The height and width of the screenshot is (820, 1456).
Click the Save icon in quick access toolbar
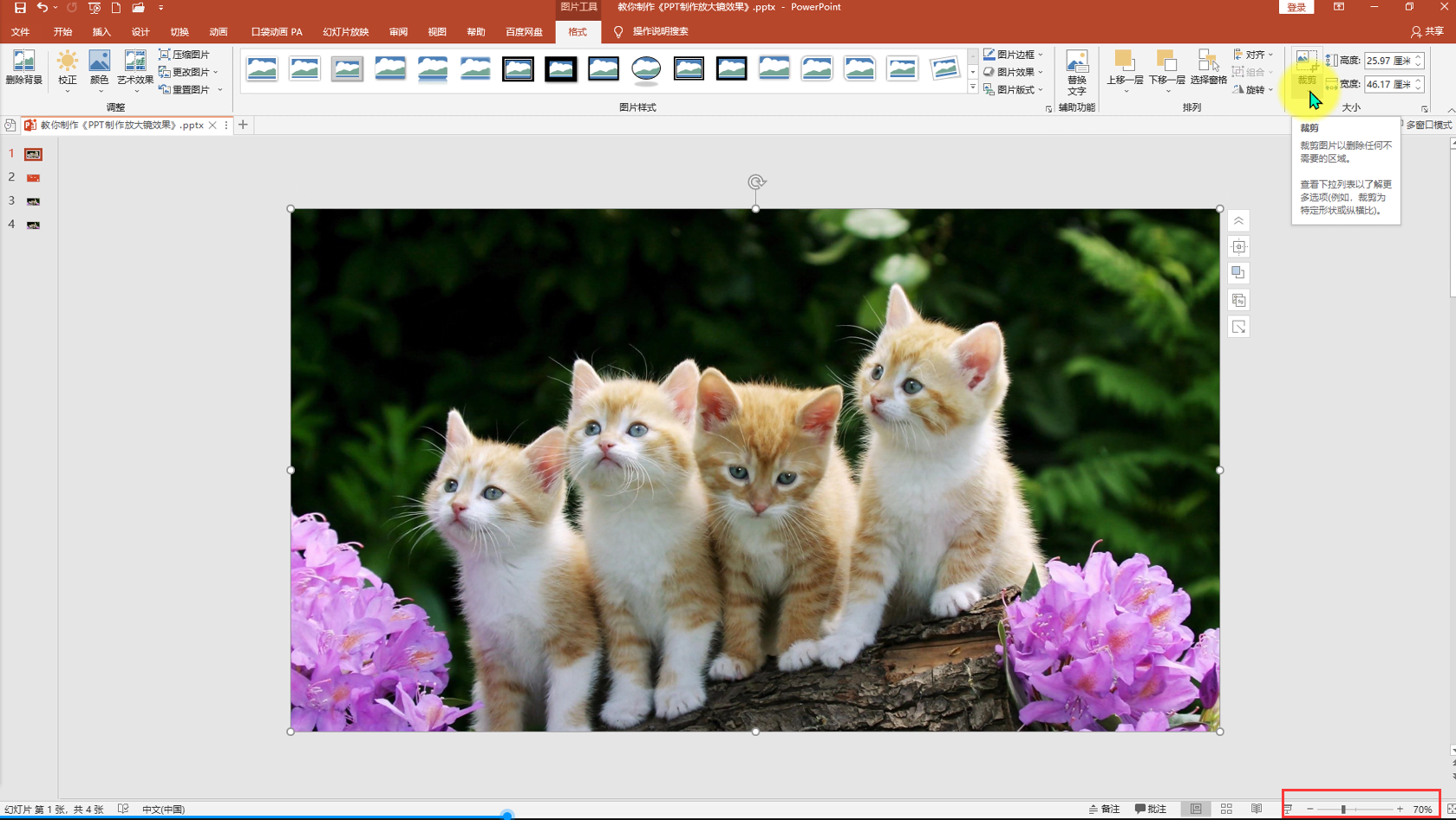tap(20, 8)
